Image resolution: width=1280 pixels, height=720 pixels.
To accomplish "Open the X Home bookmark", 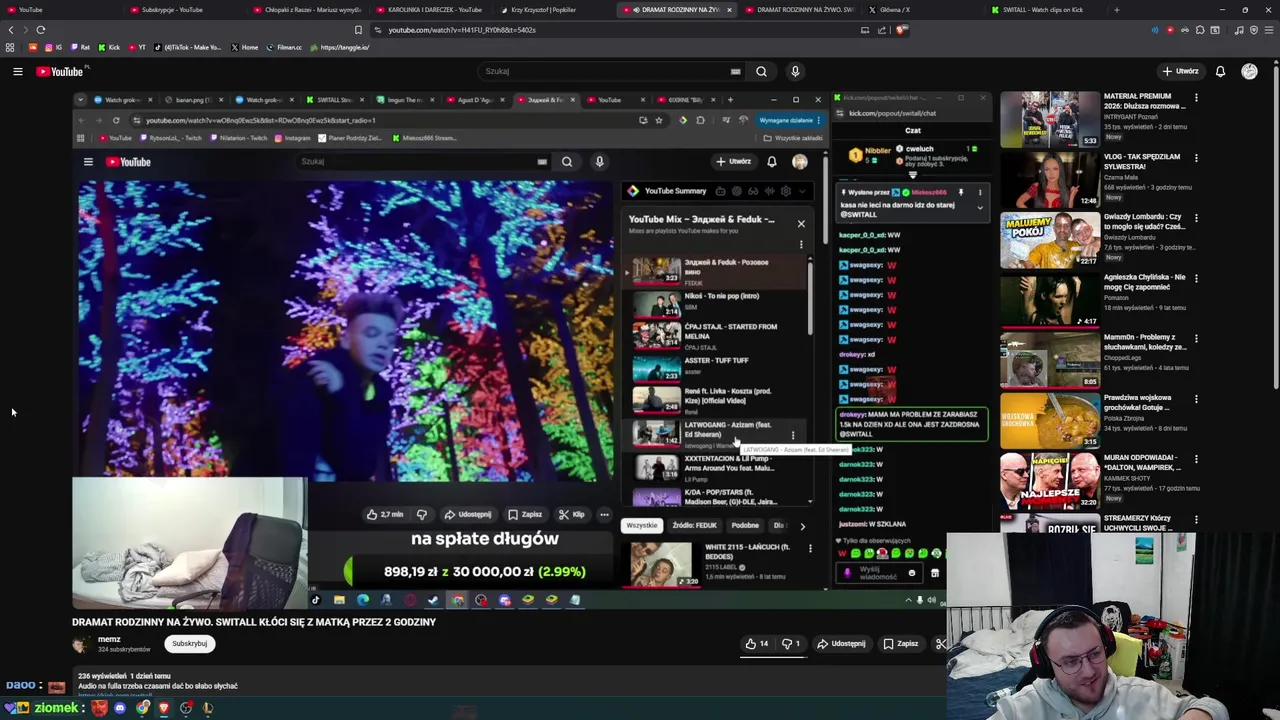I will pyautogui.click(x=244, y=47).
